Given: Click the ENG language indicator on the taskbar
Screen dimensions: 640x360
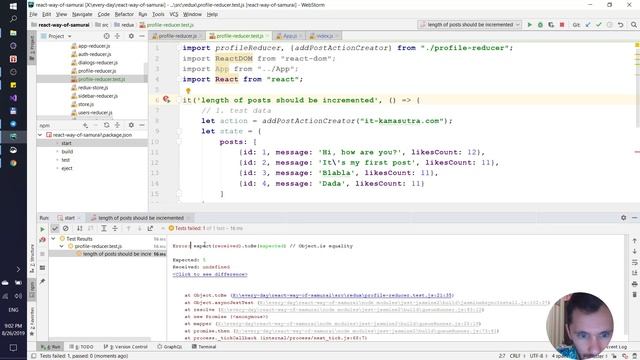Looking at the screenshot, I should tap(13, 310).
